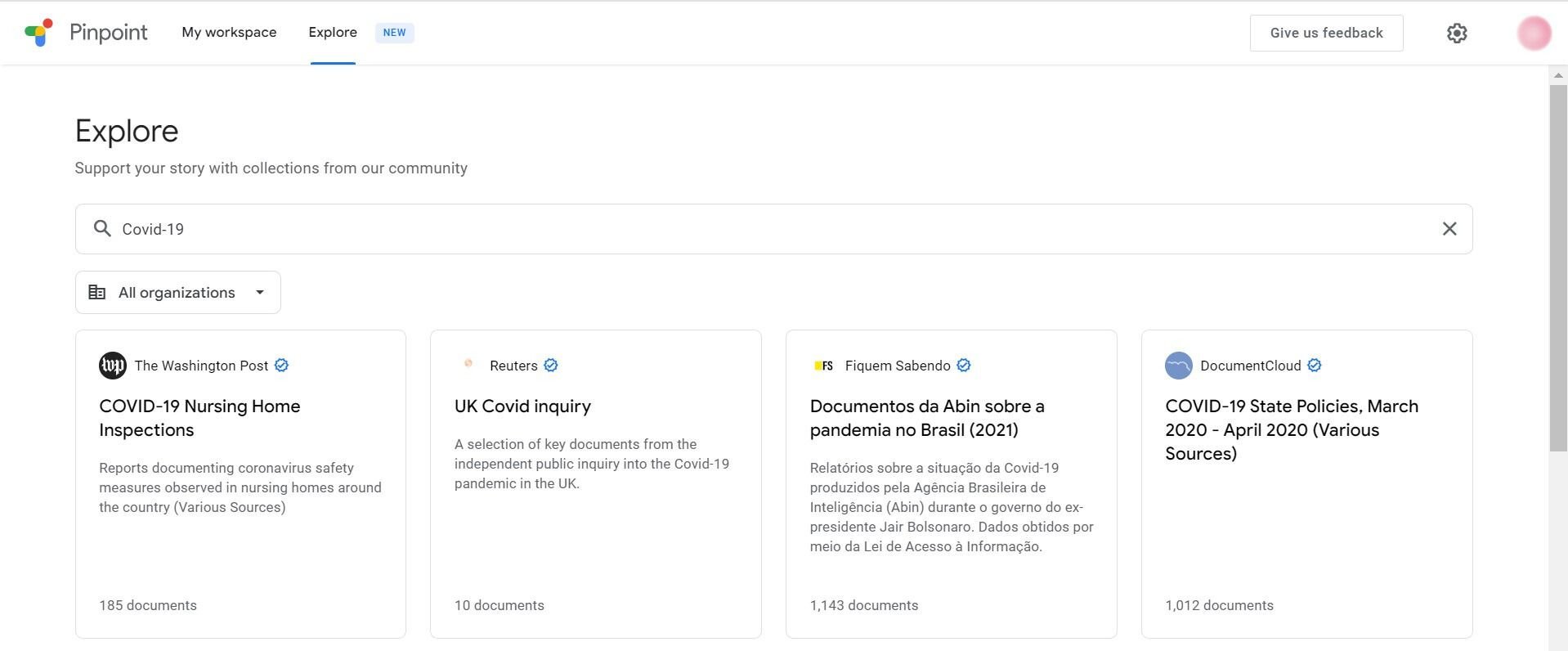The image size is (1568, 651).
Task: Click the Support your story subtitle
Action: click(271, 168)
